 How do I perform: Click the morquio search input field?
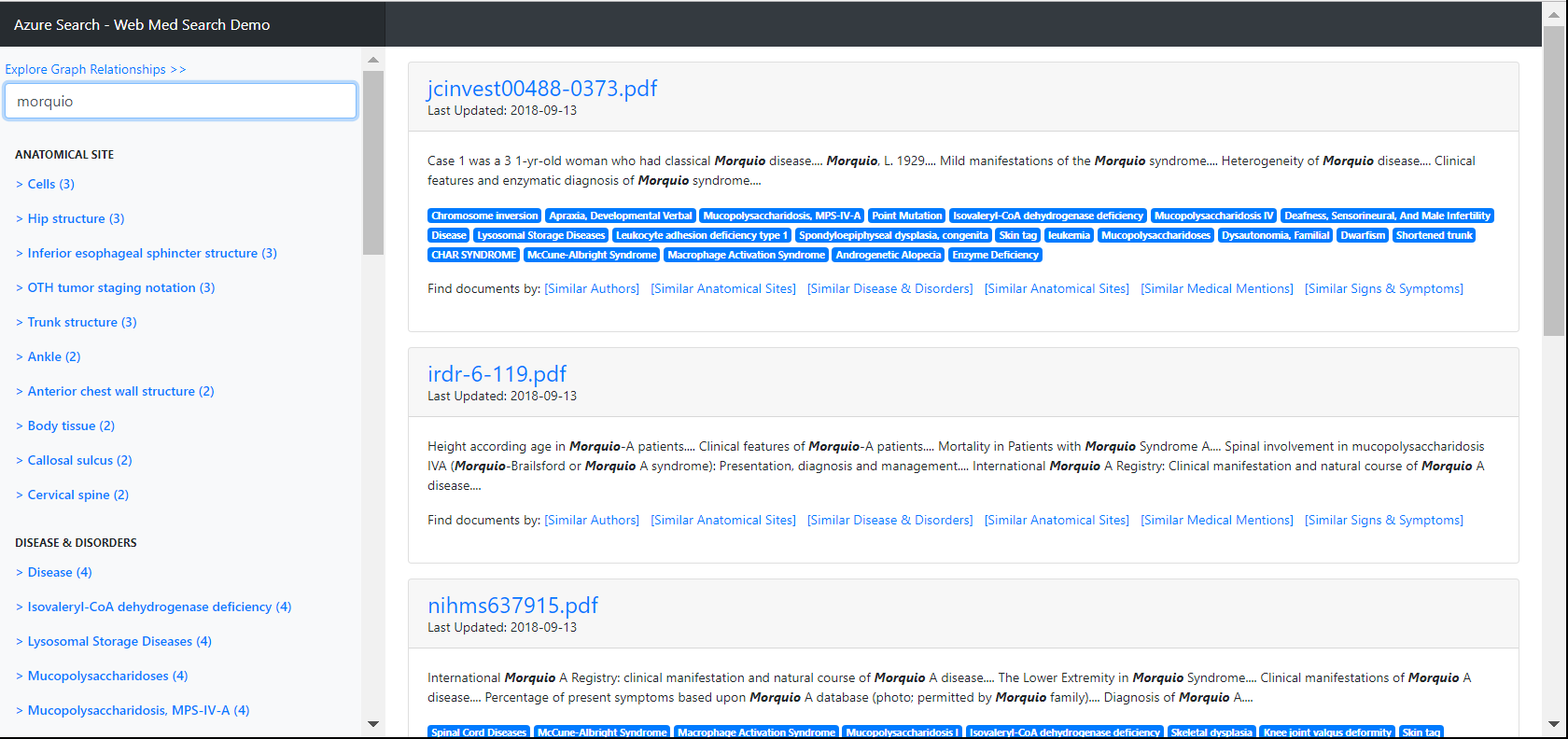(x=181, y=101)
